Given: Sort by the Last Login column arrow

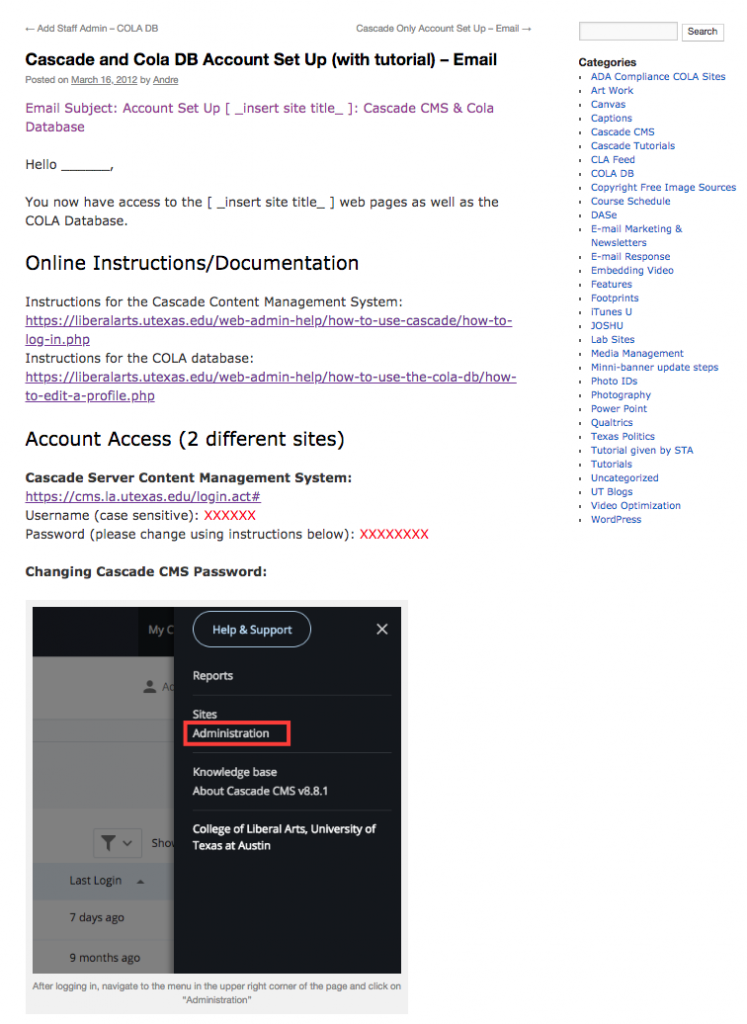Looking at the screenshot, I should [x=140, y=881].
